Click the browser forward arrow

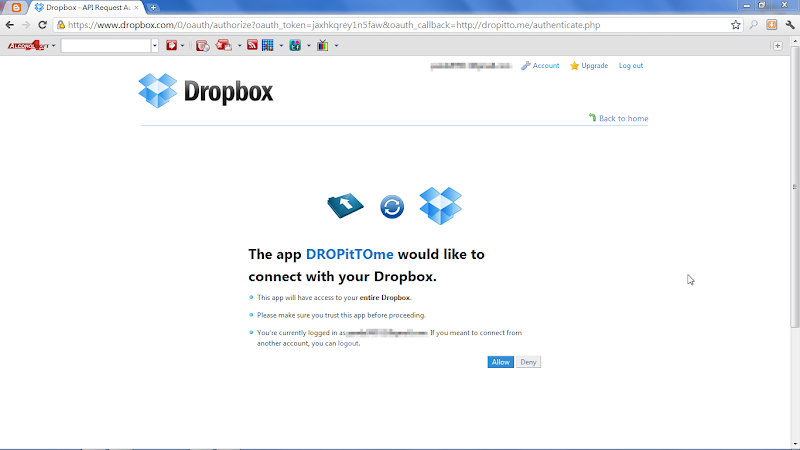(x=26, y=24)
